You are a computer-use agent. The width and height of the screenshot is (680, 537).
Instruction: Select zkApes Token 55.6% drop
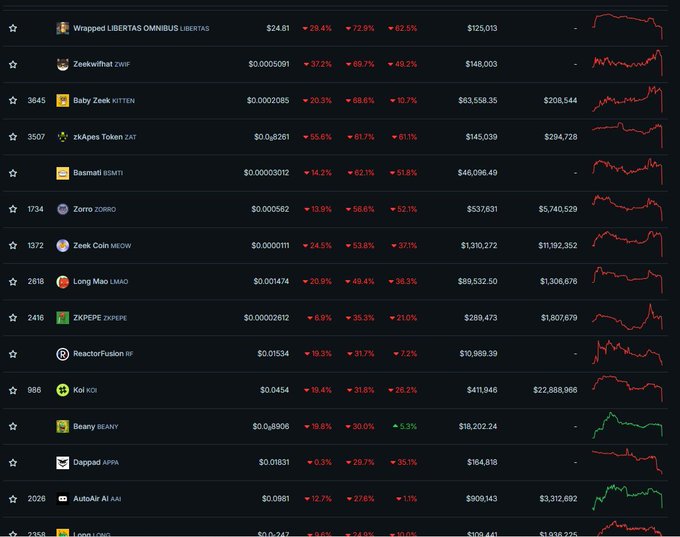(x=317, y=137)
